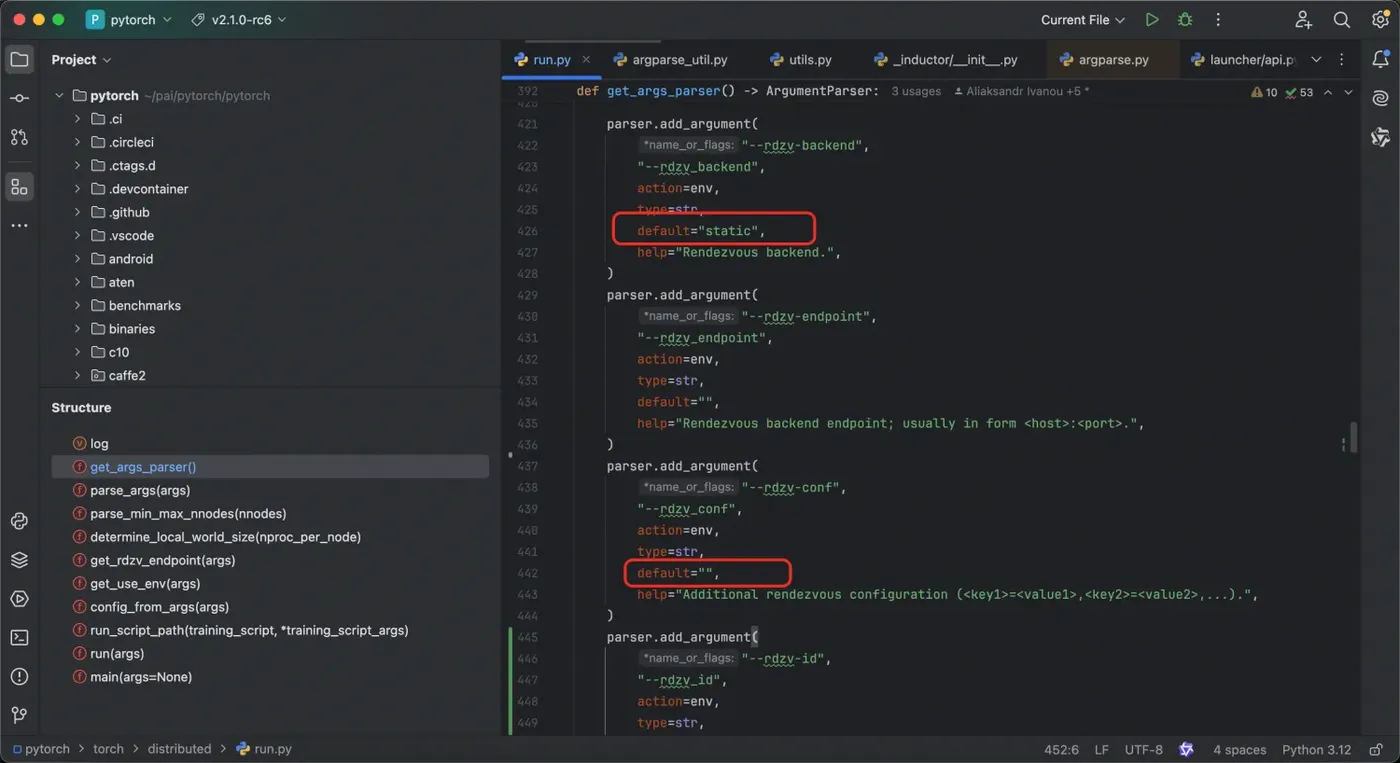Switch to the launcher/api.py tab
The image size is (1400, 763).
click(1243, 60)
